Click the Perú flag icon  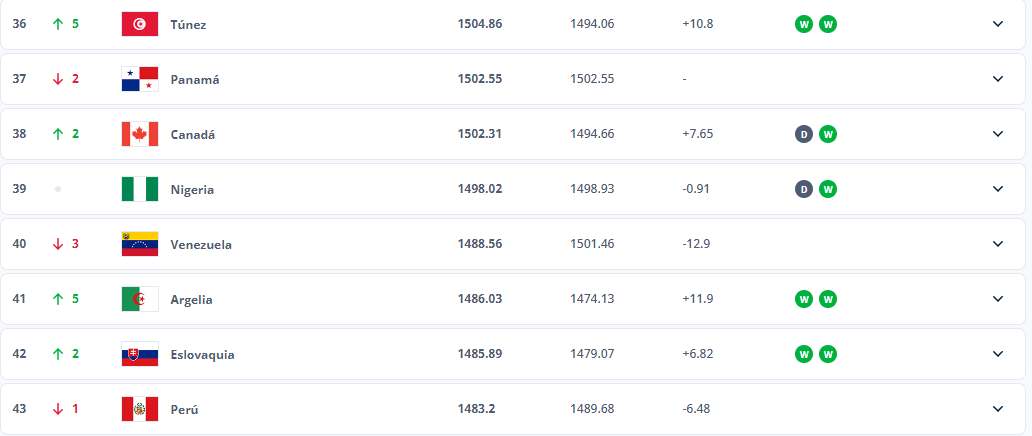click(140, 409)
